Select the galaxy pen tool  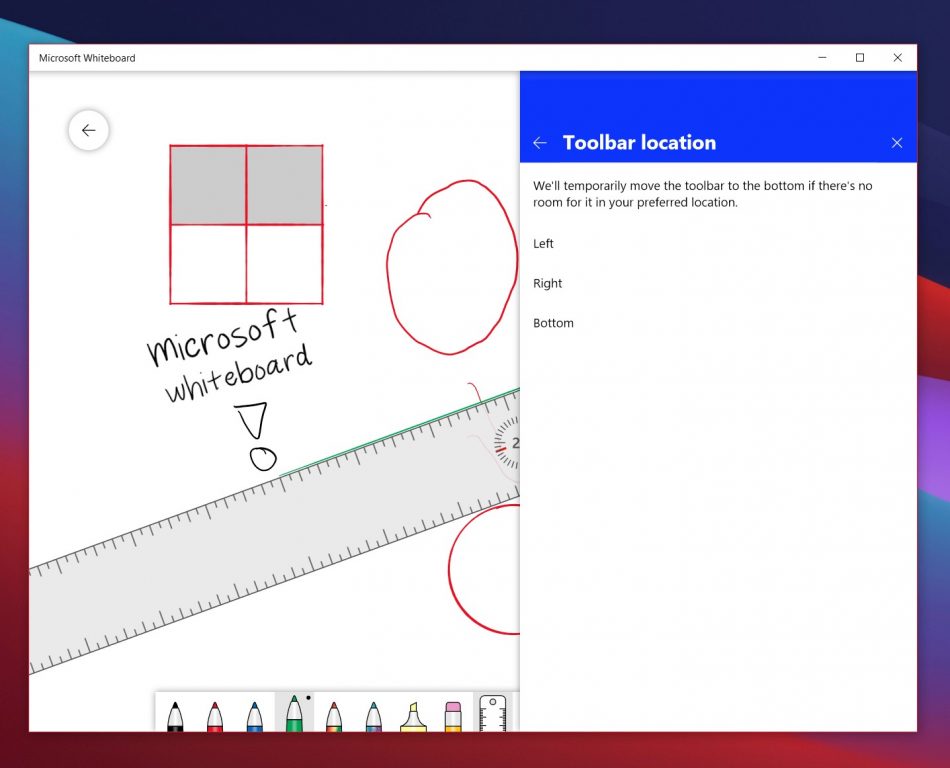click(x=374, y=715)
